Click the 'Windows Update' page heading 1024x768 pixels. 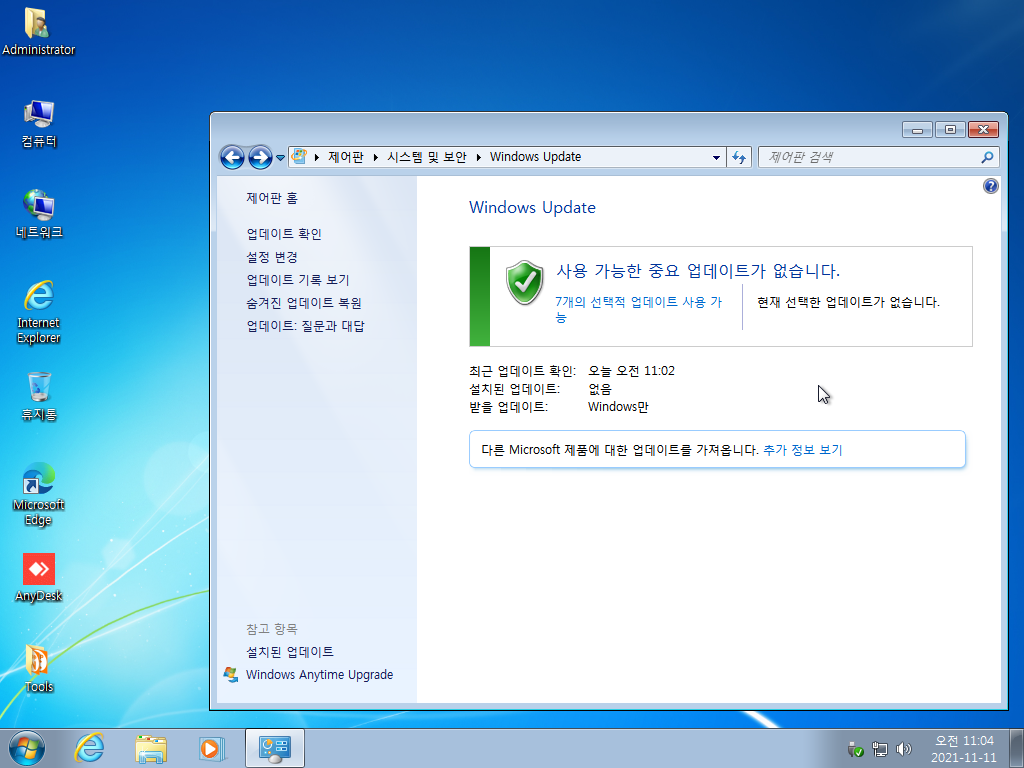[532, 208]
